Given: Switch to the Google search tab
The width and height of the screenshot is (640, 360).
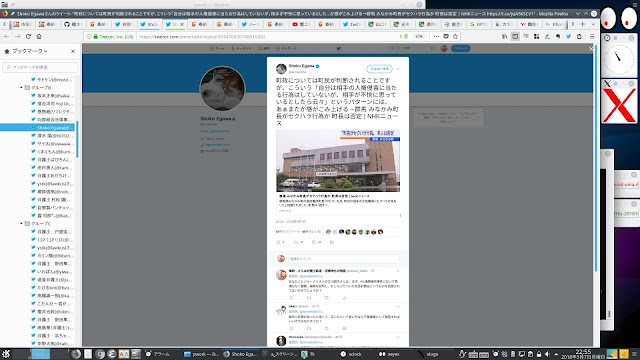Looking at the screenshot, I should coord(478,24).
